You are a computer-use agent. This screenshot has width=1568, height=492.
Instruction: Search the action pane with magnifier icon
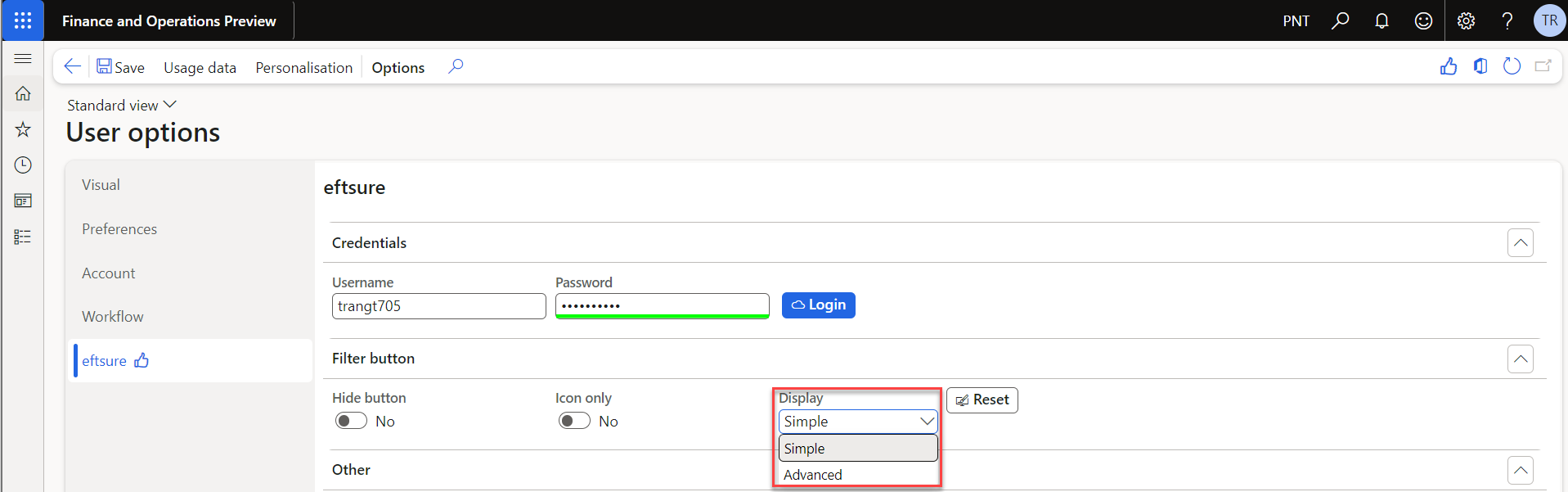456,66
